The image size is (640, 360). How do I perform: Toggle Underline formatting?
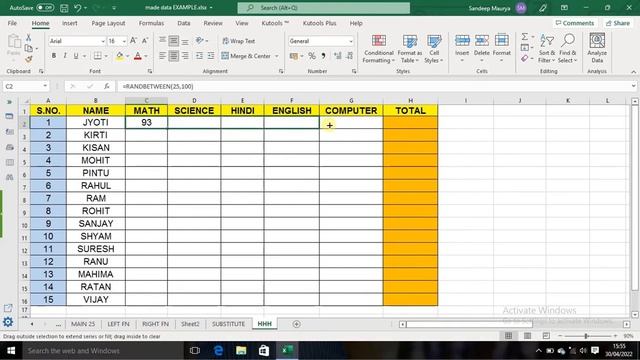(76, 56)
